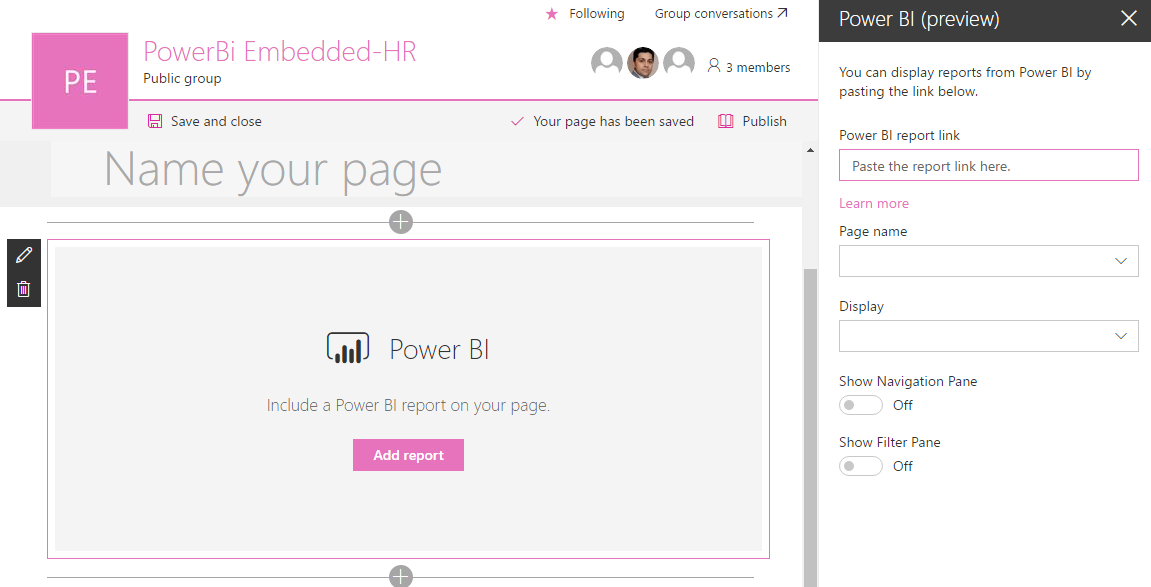Click the Name your page title field

point(426,169)
